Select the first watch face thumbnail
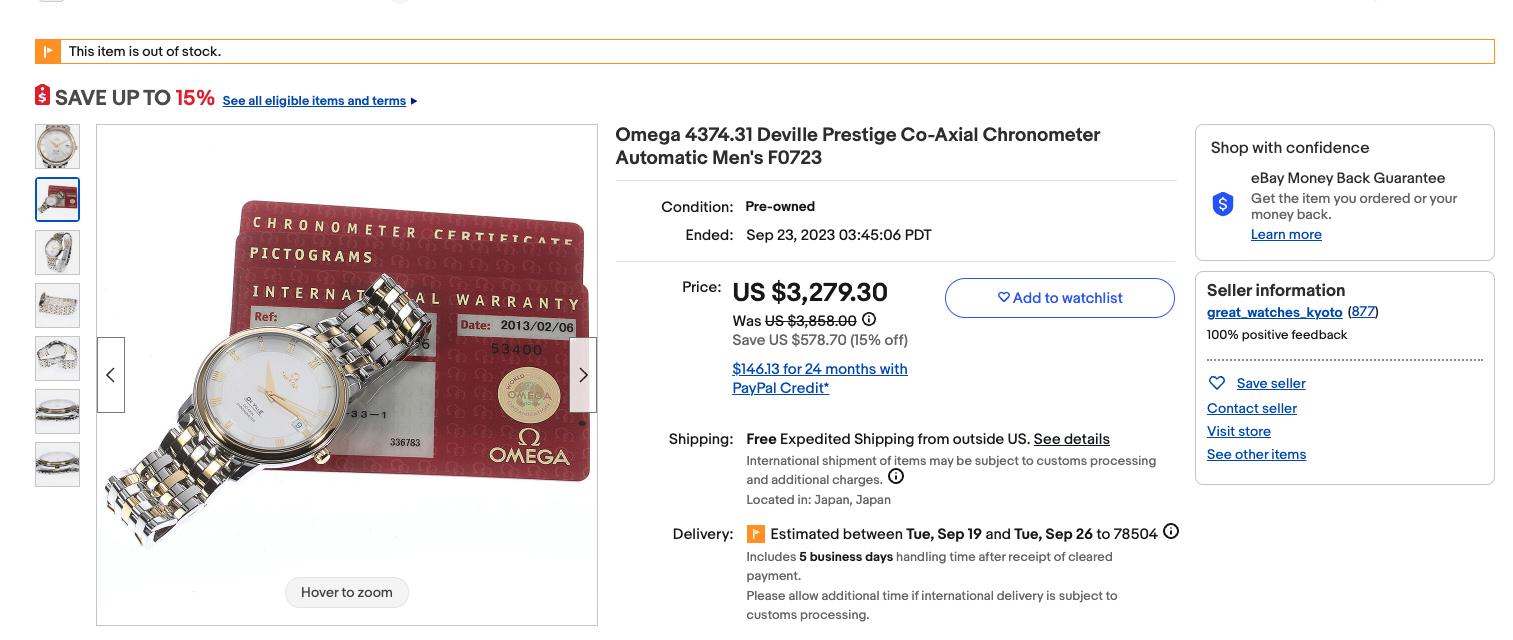 tap(57, 146)
